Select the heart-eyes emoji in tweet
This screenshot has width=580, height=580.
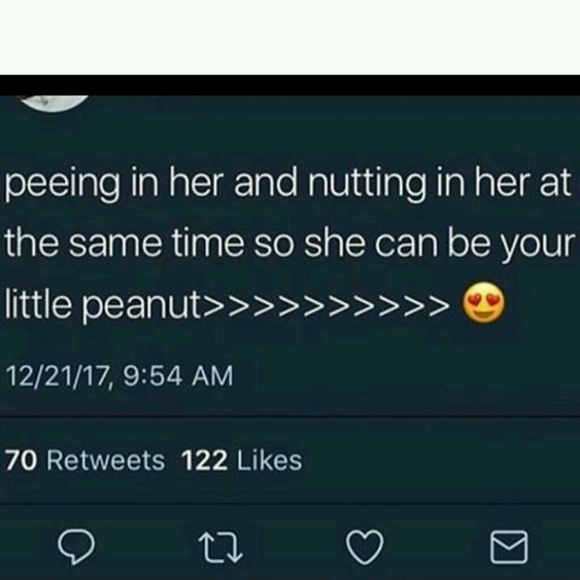483,302
